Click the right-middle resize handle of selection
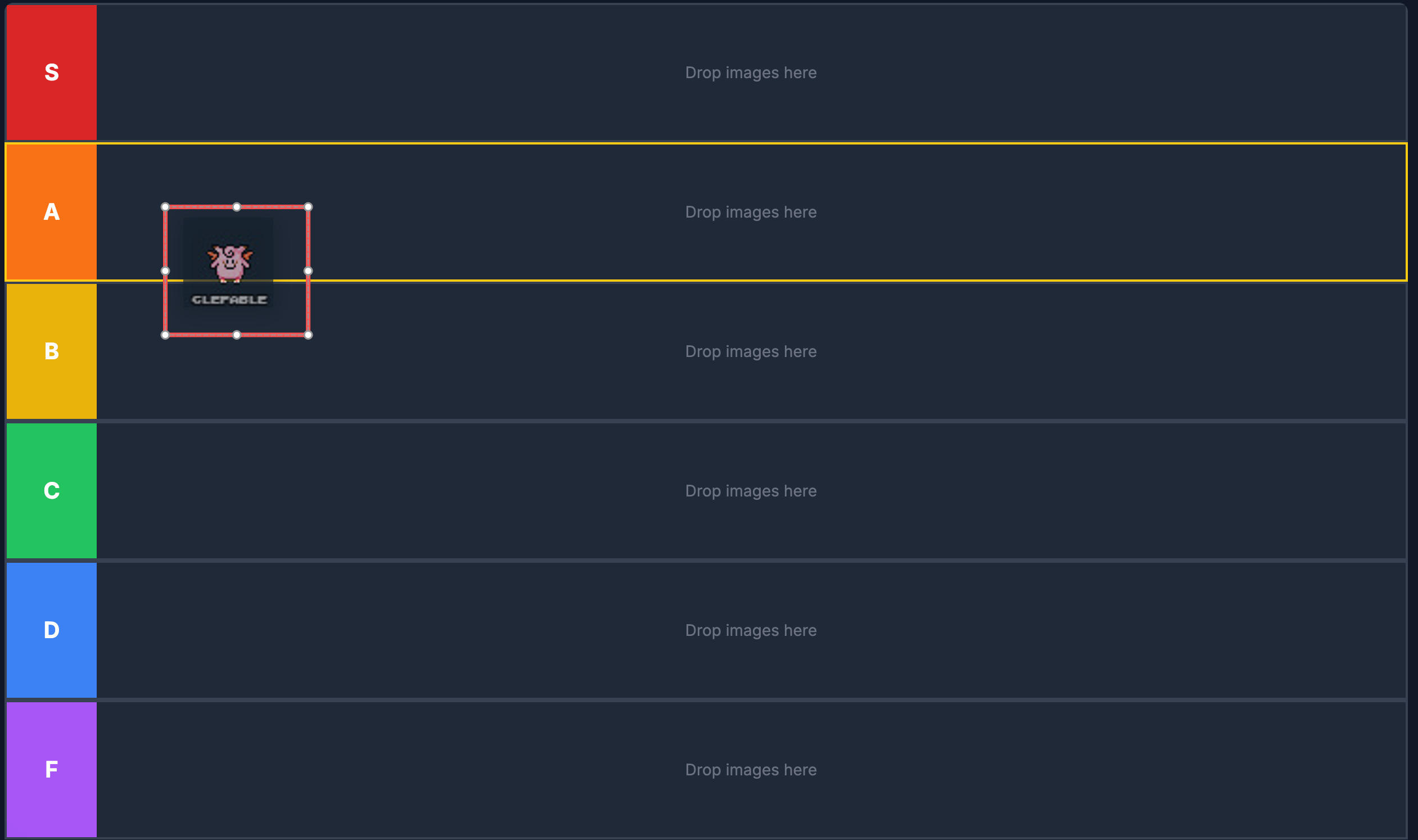This screenshot has height=840, width=1418. pos(309,271)
